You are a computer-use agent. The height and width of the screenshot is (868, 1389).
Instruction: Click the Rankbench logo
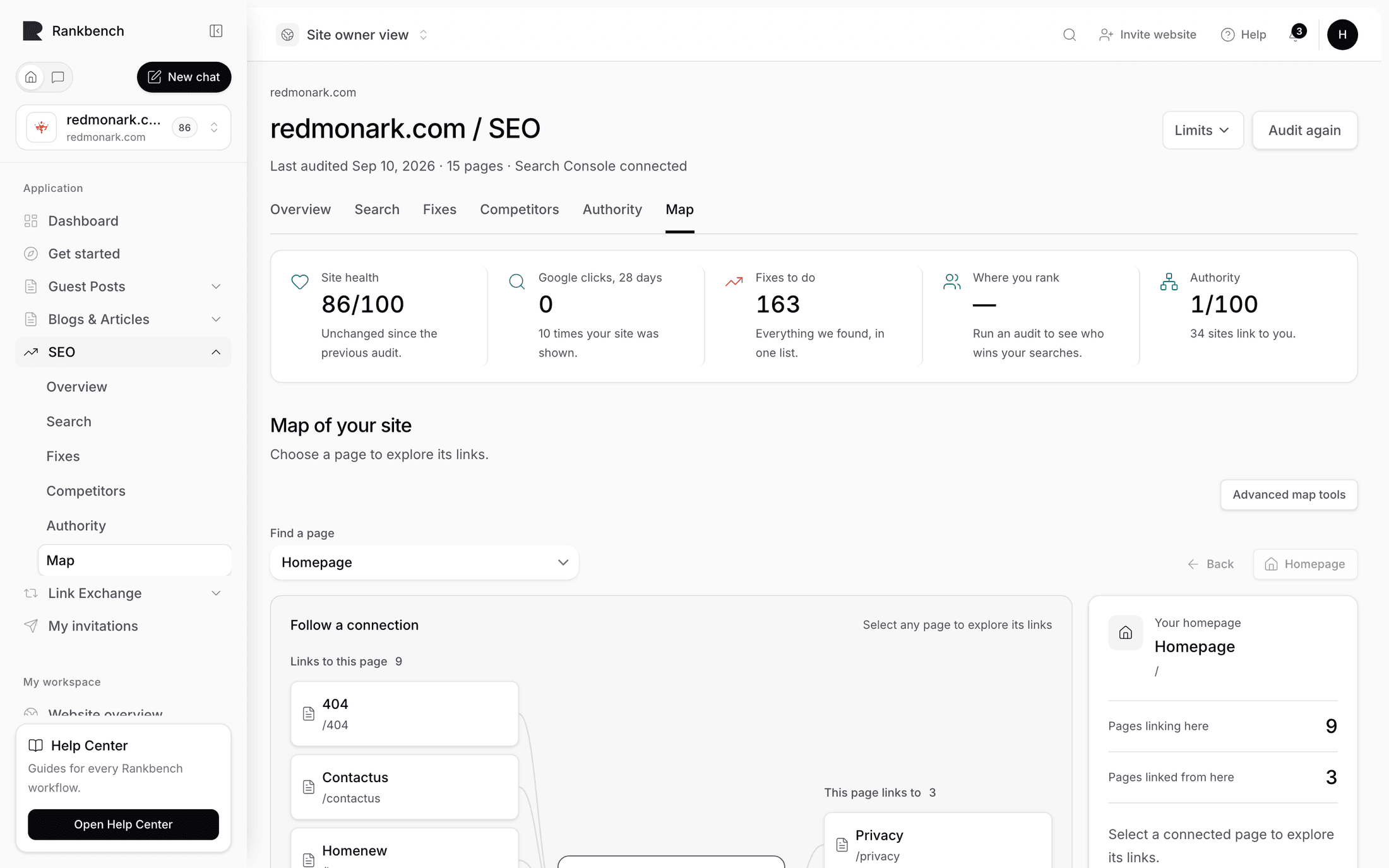[x=33, y=31]
